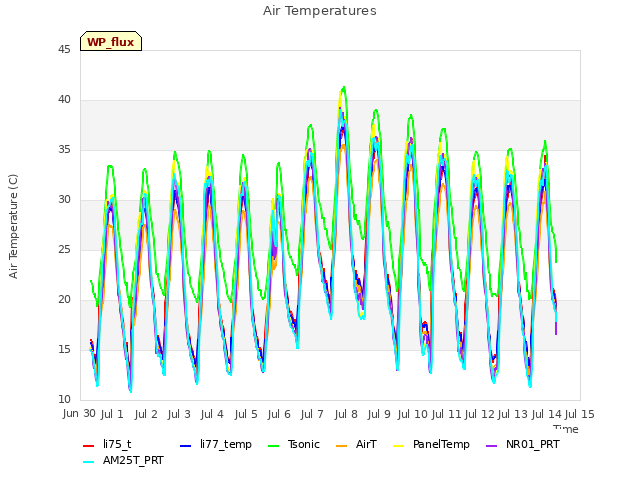The height and width of the screenshot is (480, 640).
Task: Toggle the li75_t legend entry
Action: [107, 444]
